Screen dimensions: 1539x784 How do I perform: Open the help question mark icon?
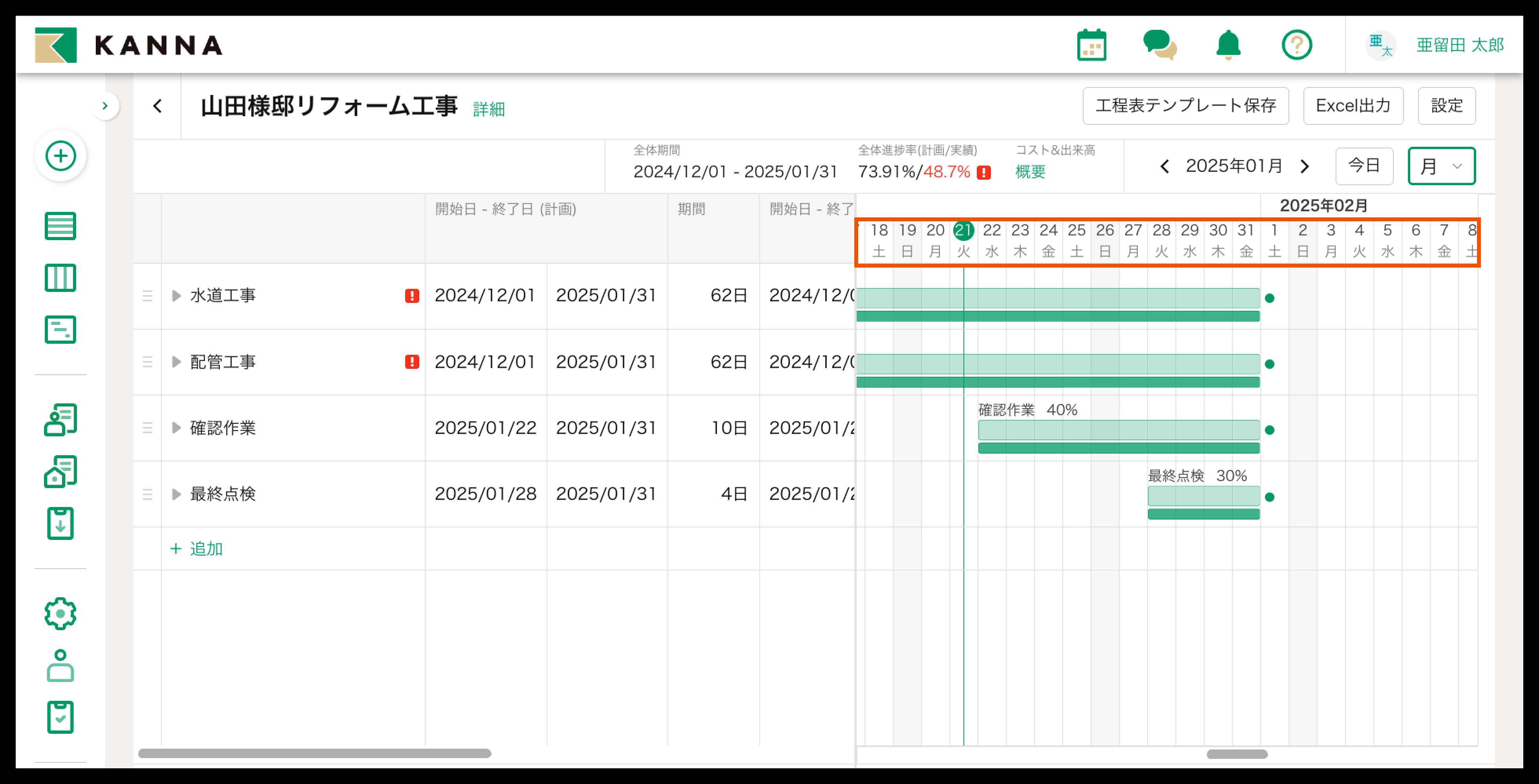point(1296,46)
